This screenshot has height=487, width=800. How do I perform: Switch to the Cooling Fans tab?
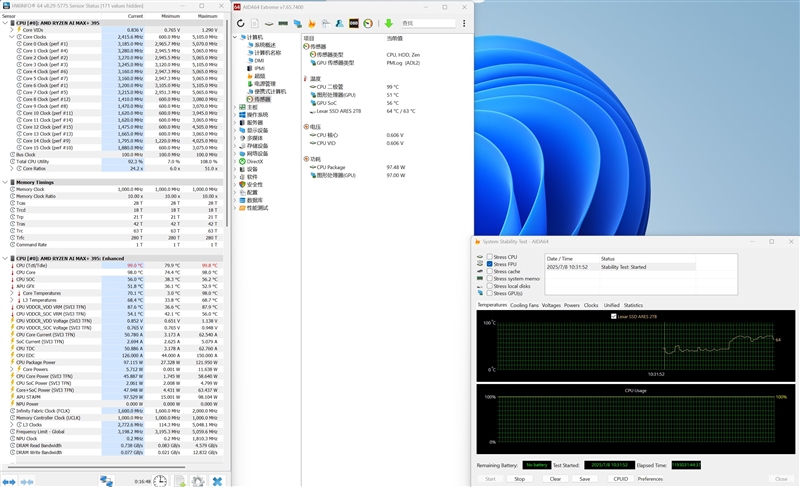[525, 305]
